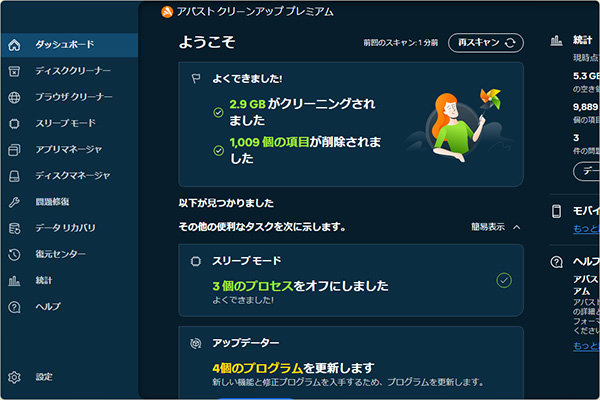Click the mobile phone icon in right panel

pos(556,211)
